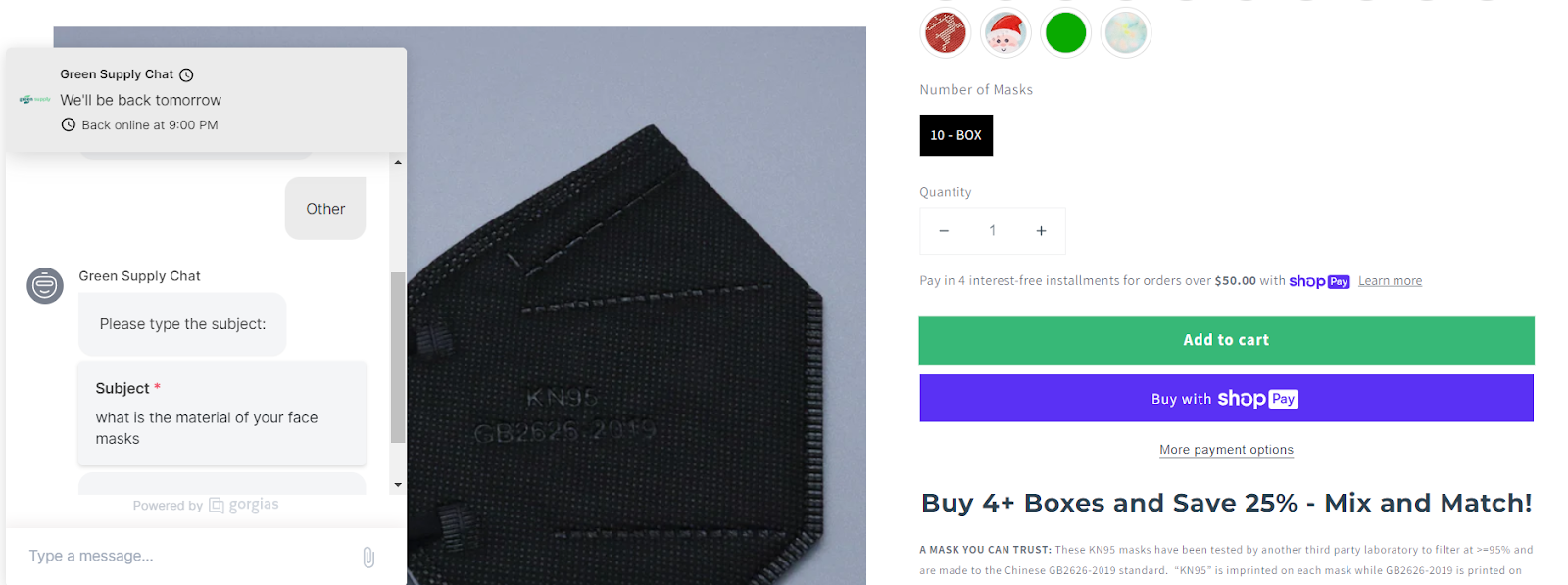Click the Add to cart button

1226,340
